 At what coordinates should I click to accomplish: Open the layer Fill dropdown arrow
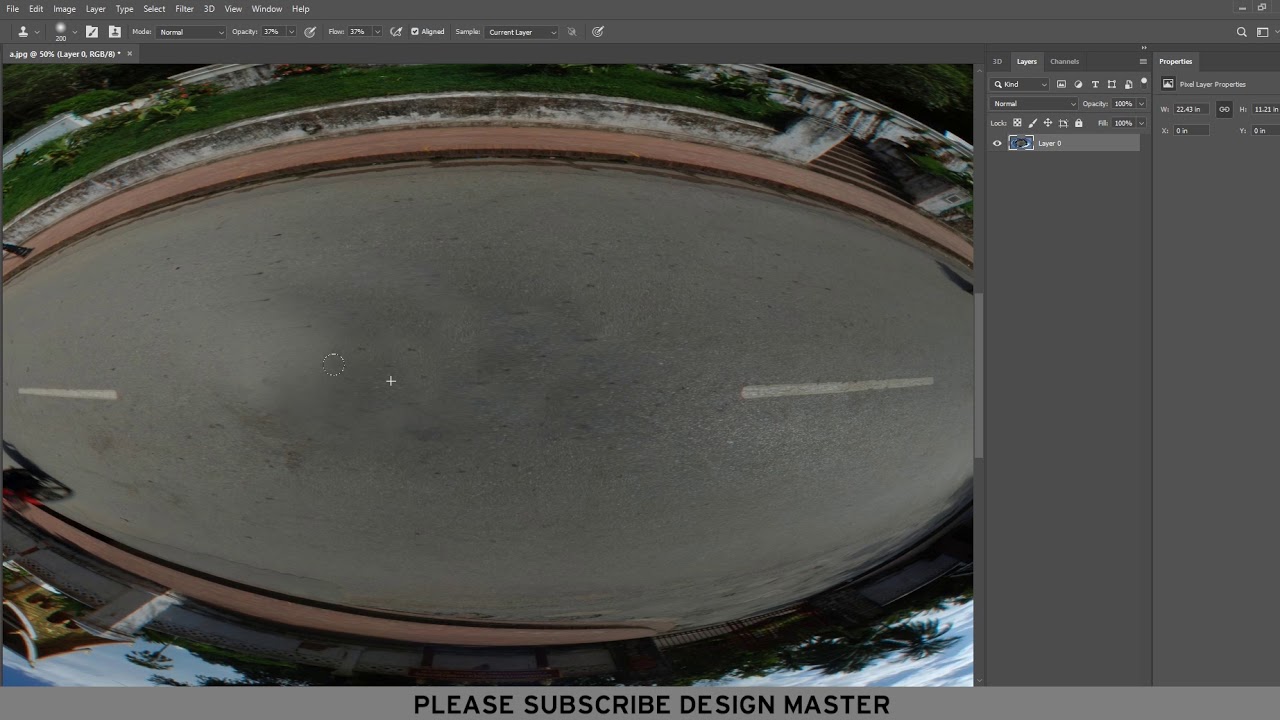tap(1141, 123)
